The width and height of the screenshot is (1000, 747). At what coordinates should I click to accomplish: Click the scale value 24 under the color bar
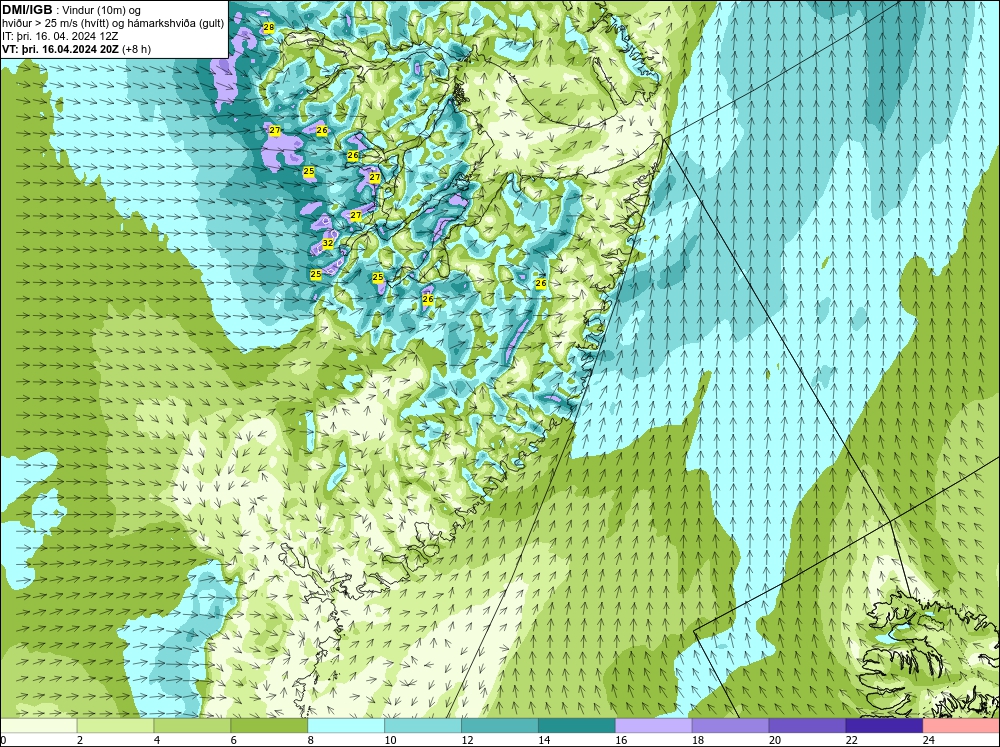click(929, 740)
